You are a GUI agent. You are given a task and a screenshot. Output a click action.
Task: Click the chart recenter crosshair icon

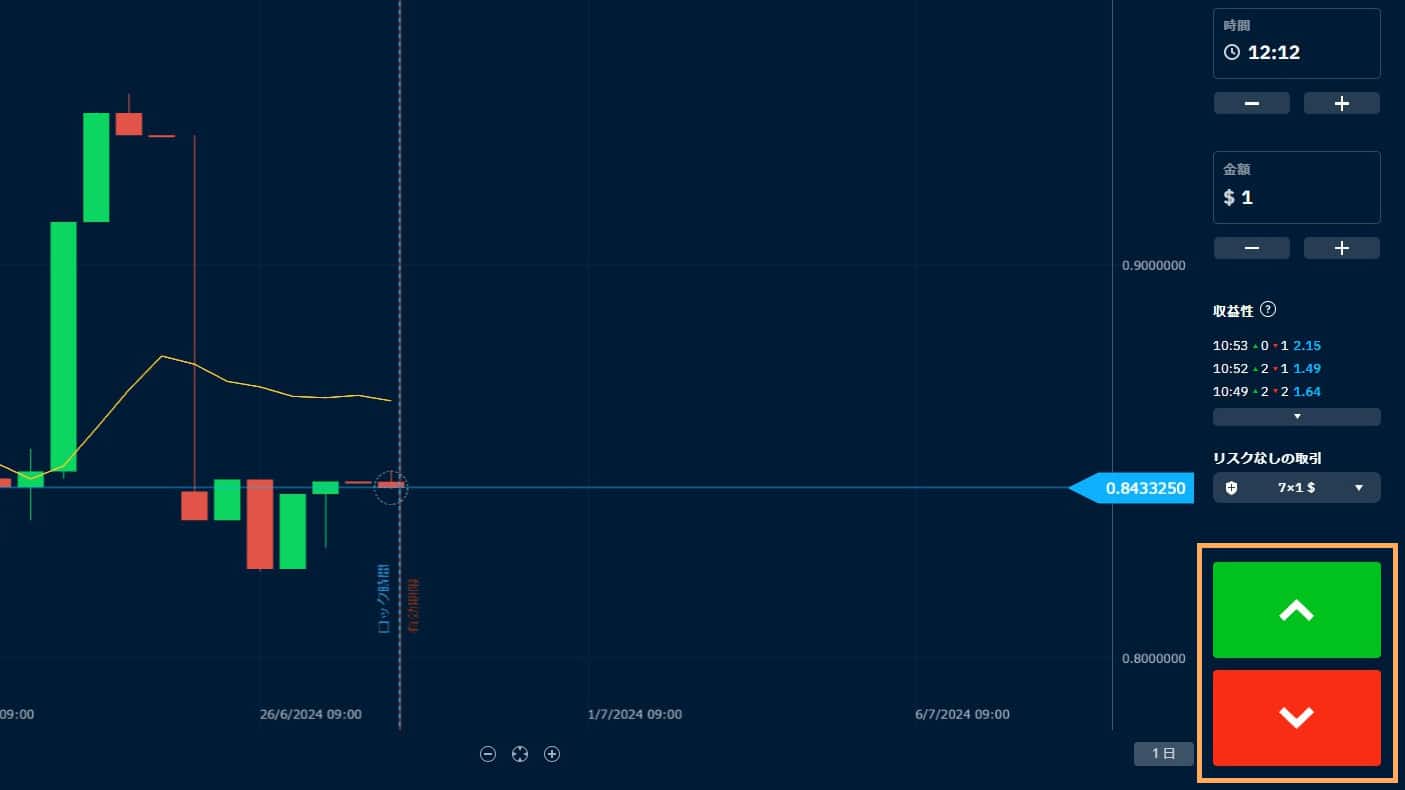tap(520, 754)
